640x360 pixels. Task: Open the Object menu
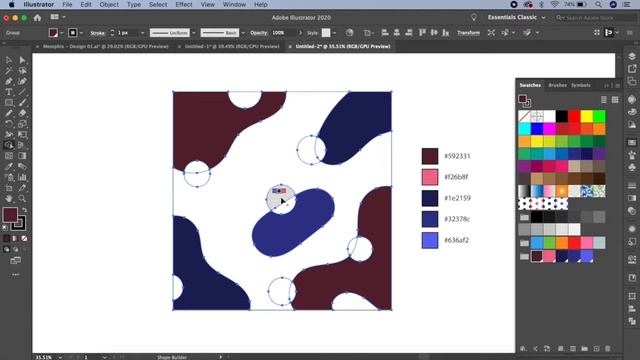click(109, 4)
